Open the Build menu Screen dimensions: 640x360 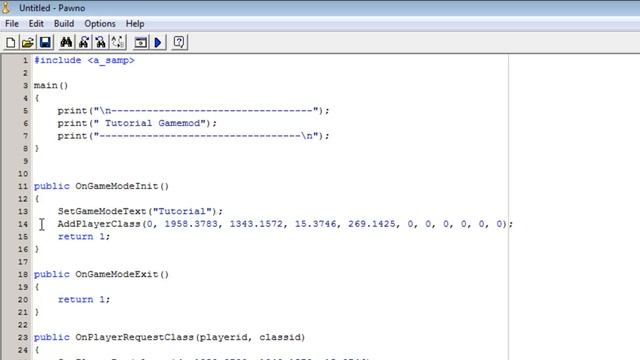[x=64, y=24]
